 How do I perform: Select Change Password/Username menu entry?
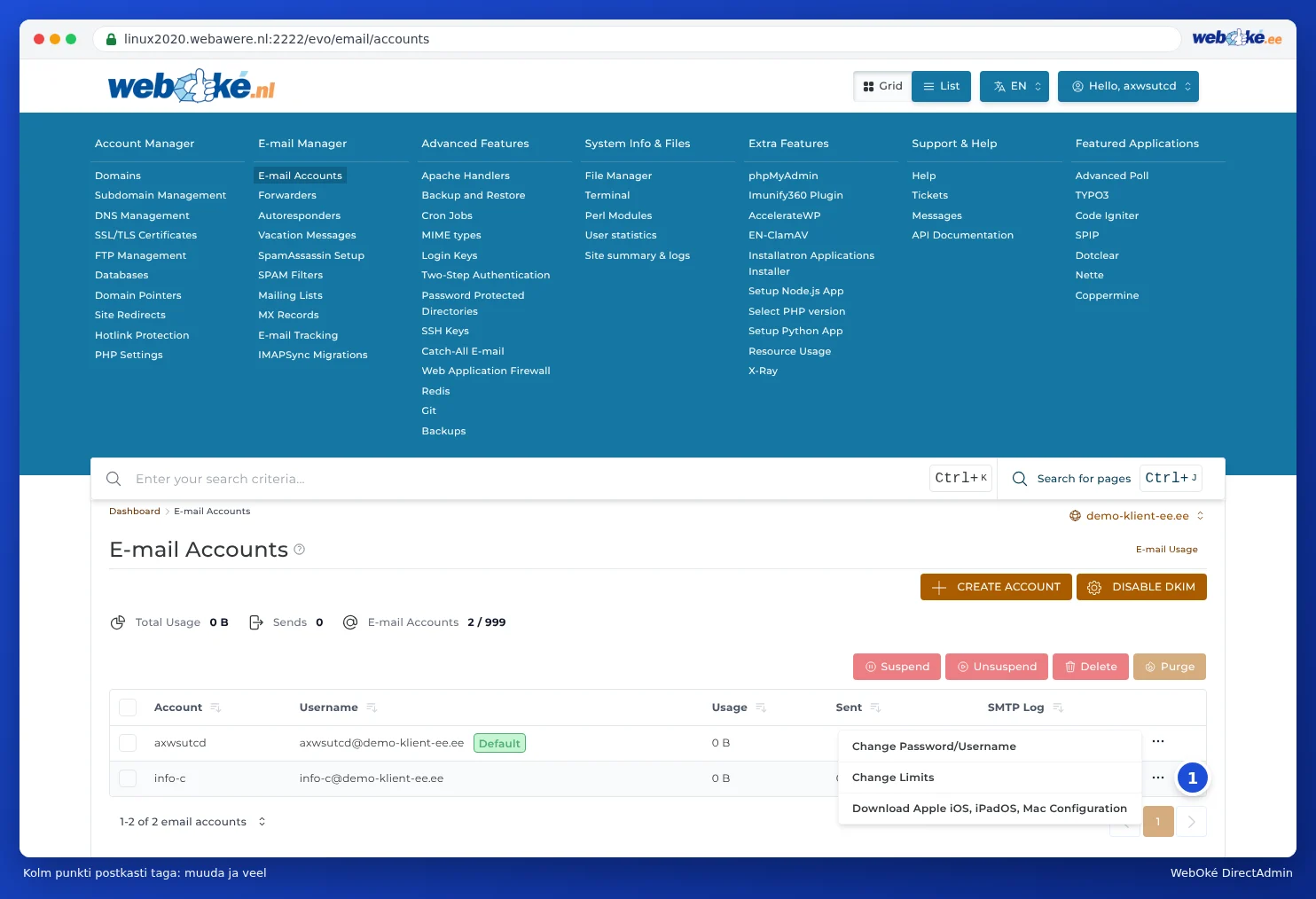[x=990, y=747]
